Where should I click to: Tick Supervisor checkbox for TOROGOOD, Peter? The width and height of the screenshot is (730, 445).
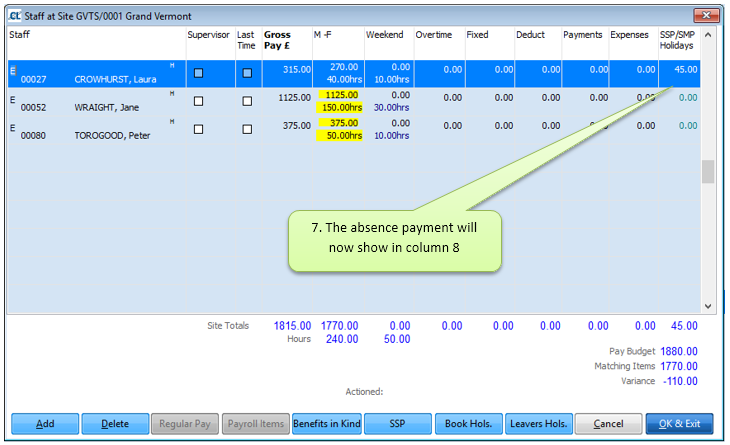point(198,129)
